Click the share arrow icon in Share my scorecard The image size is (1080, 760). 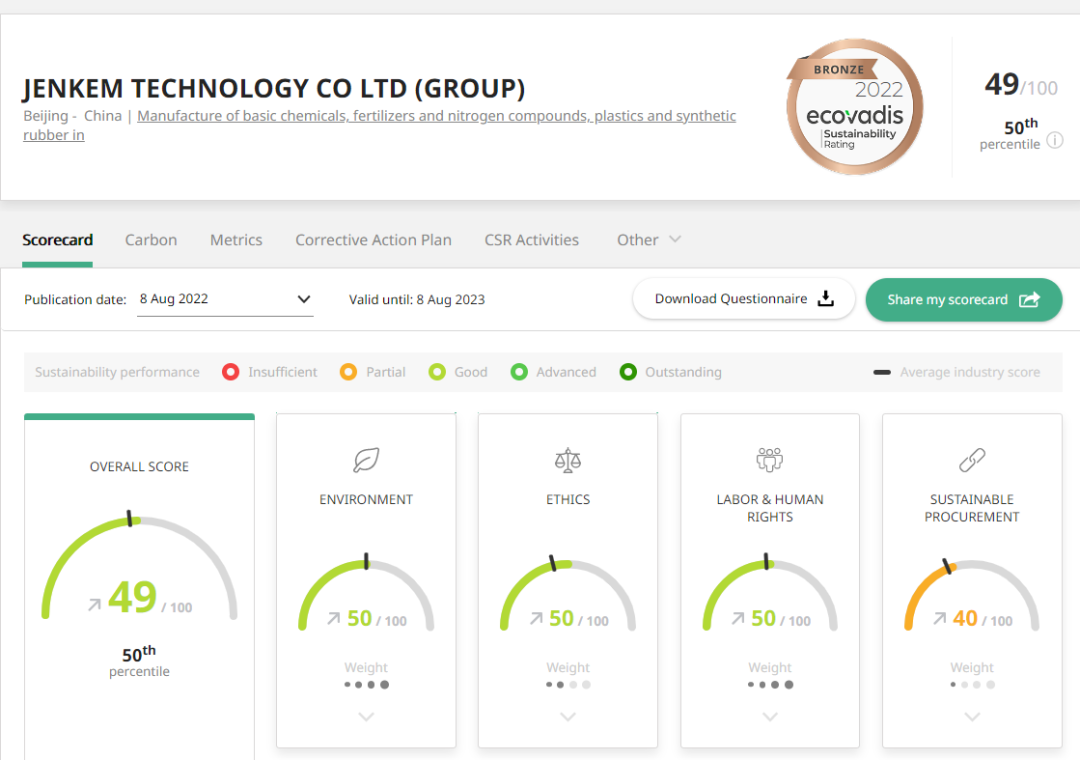click(1029, 300)
